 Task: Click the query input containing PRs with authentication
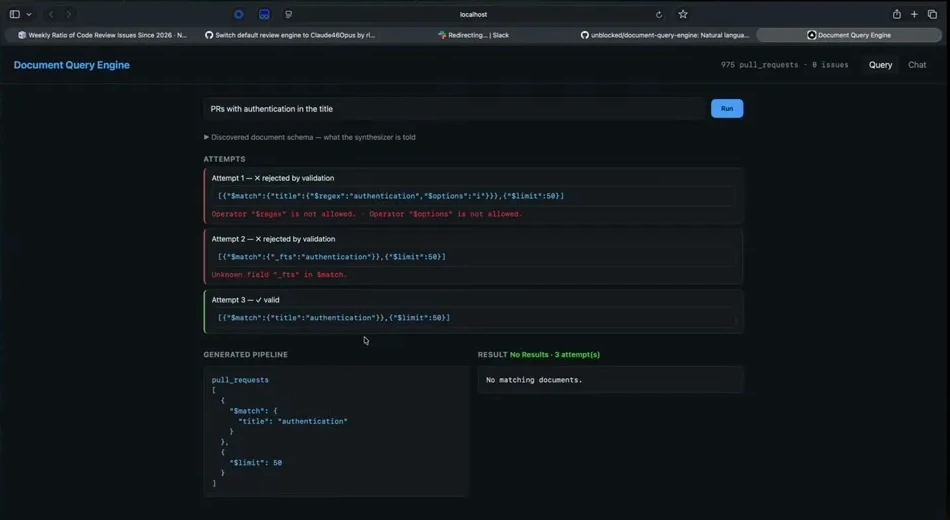pyautogui.click(x=454, y=109)
